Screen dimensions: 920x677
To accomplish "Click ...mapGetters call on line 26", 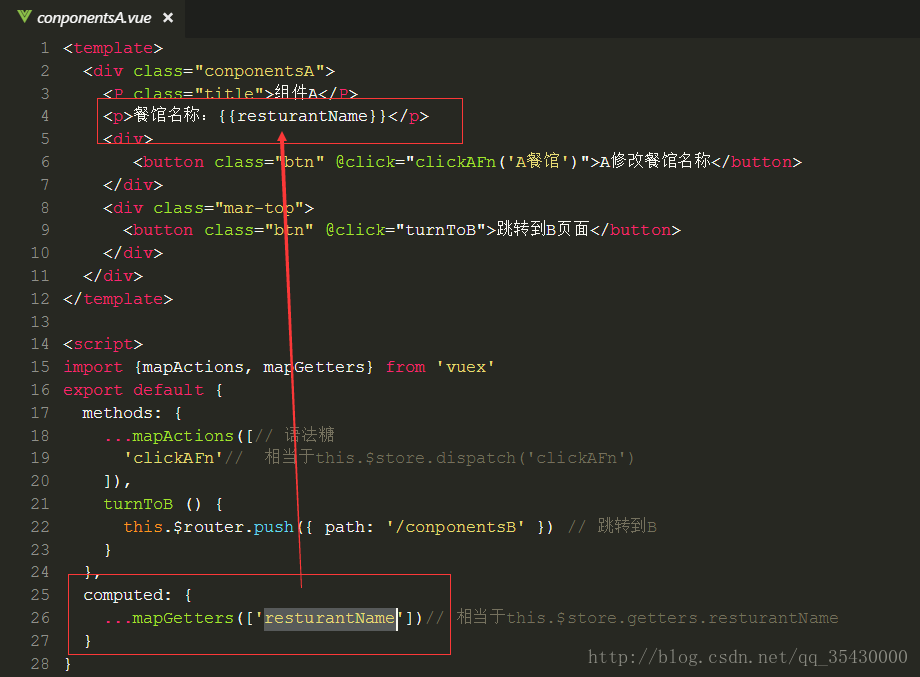I will pos(263,618).
